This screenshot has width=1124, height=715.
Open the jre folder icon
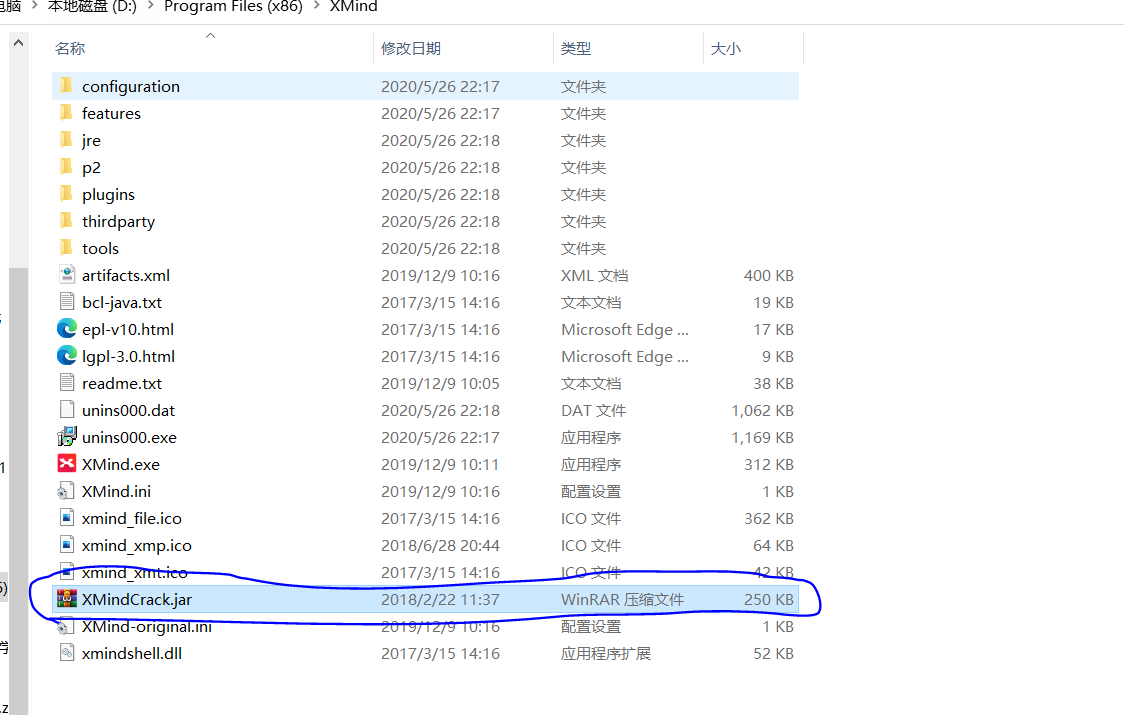point(65,140)
